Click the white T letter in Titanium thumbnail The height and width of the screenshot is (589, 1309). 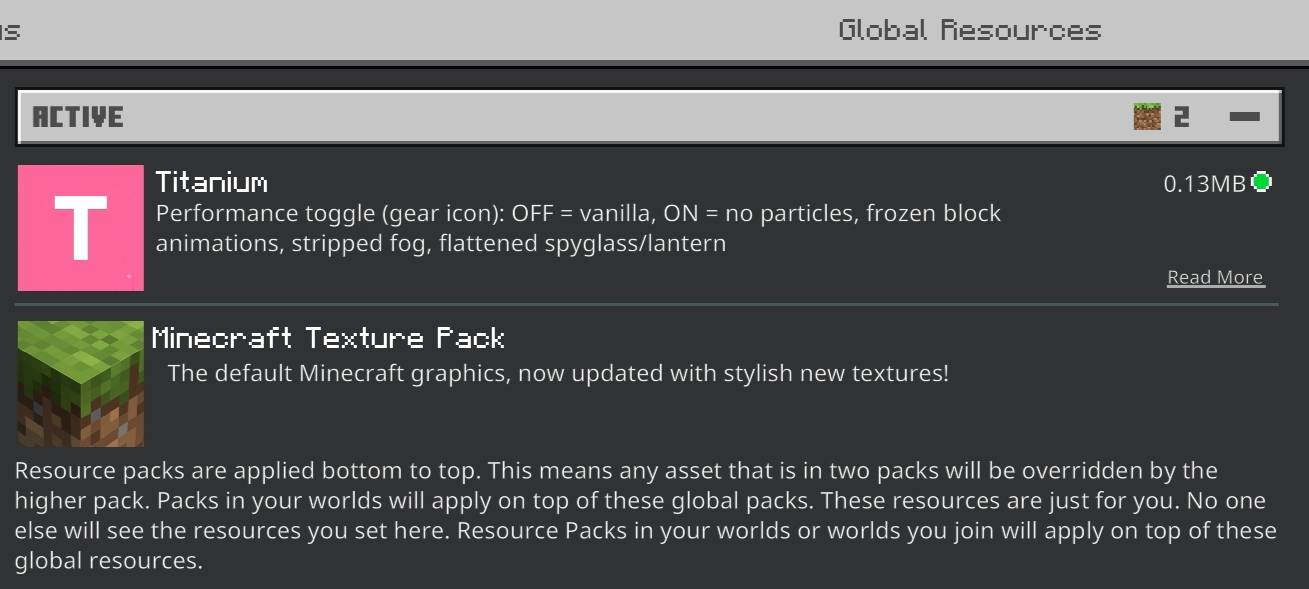(81, 228)
